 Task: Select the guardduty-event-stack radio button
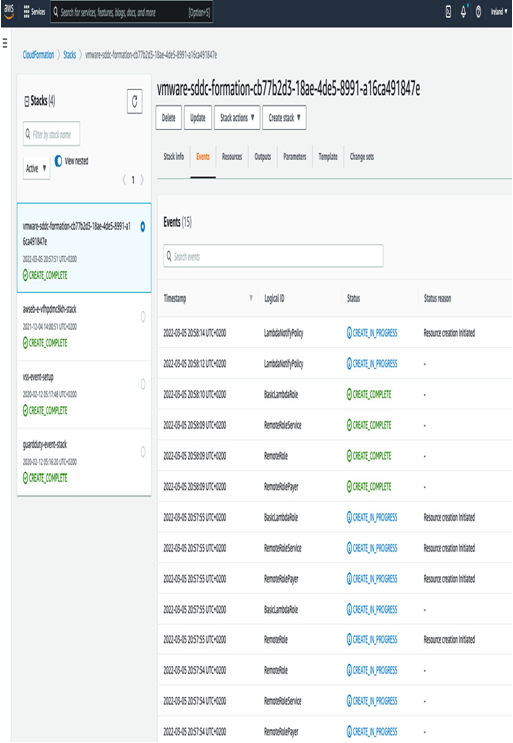(143, 452)
